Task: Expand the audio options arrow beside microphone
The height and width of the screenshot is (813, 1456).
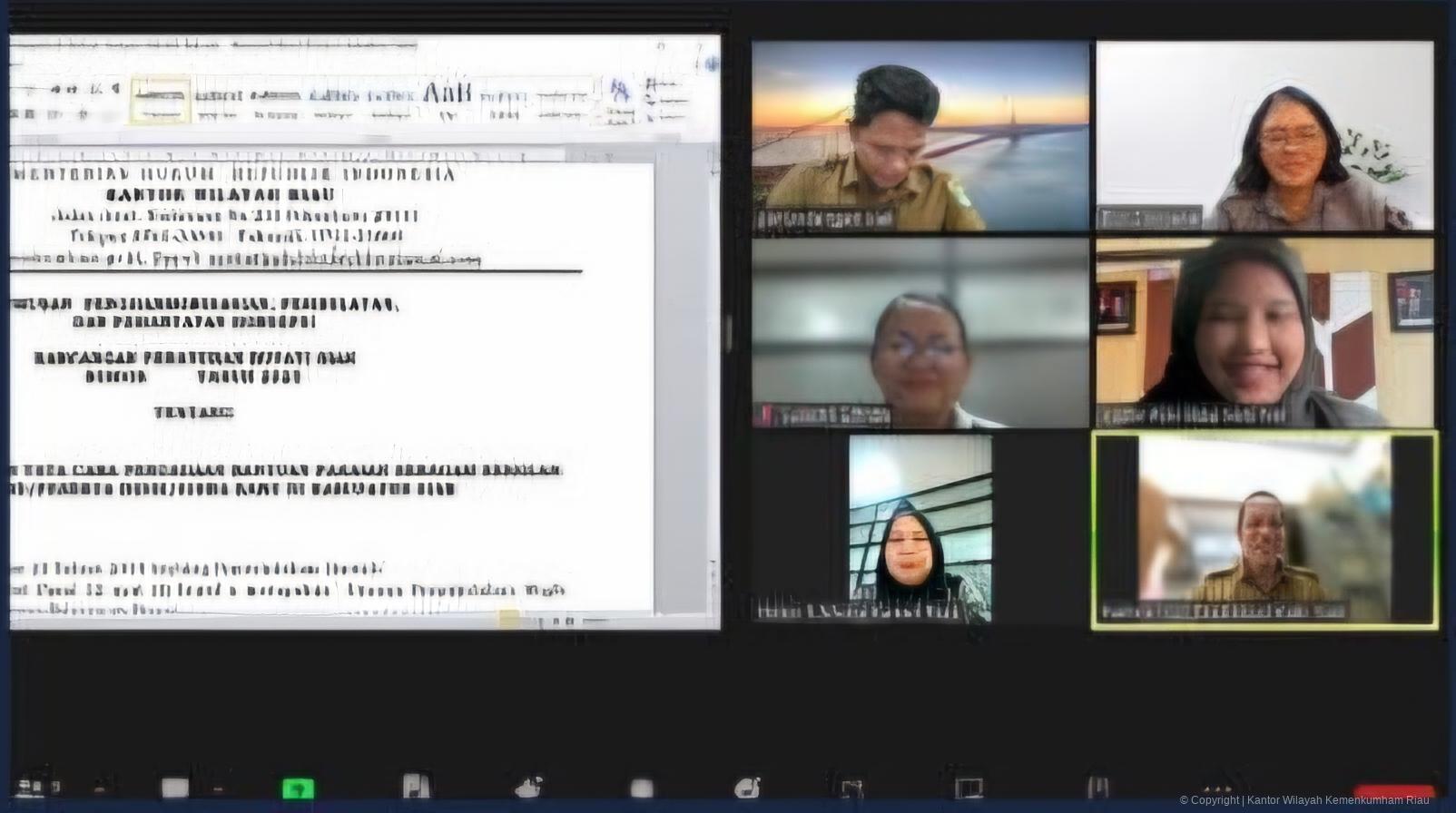Action: pos(104,786)
